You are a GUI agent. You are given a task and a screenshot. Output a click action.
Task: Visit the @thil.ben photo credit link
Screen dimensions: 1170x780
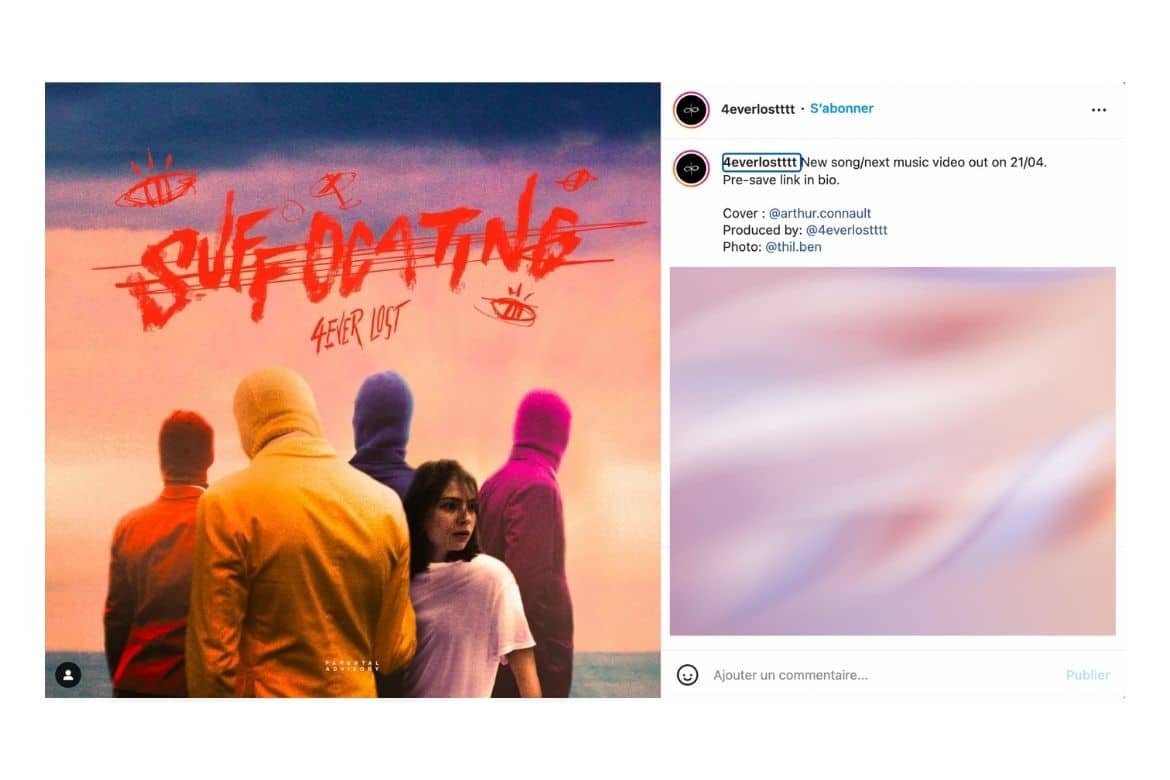click(793, 247)
